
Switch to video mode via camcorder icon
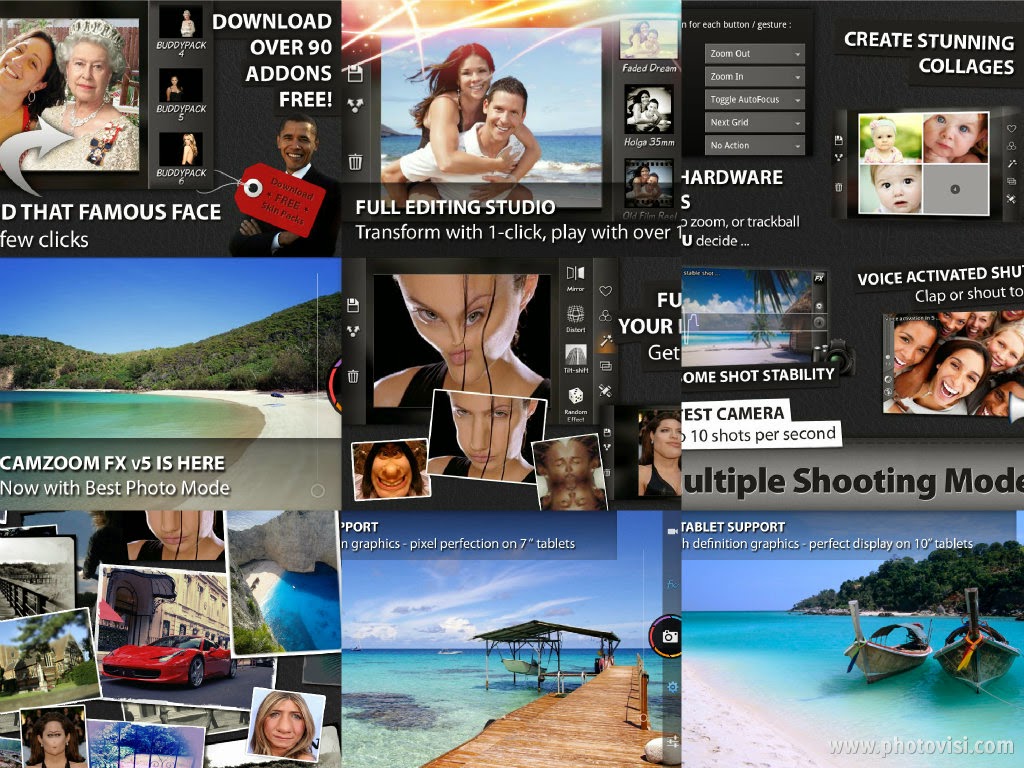click(672, 532)
